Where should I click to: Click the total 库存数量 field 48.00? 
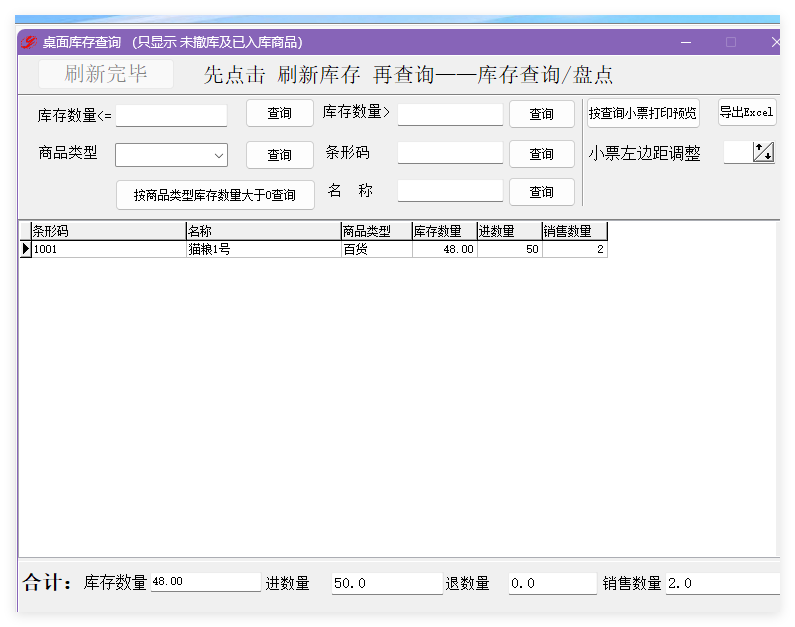pyautogui.click(x=206, y=582)
